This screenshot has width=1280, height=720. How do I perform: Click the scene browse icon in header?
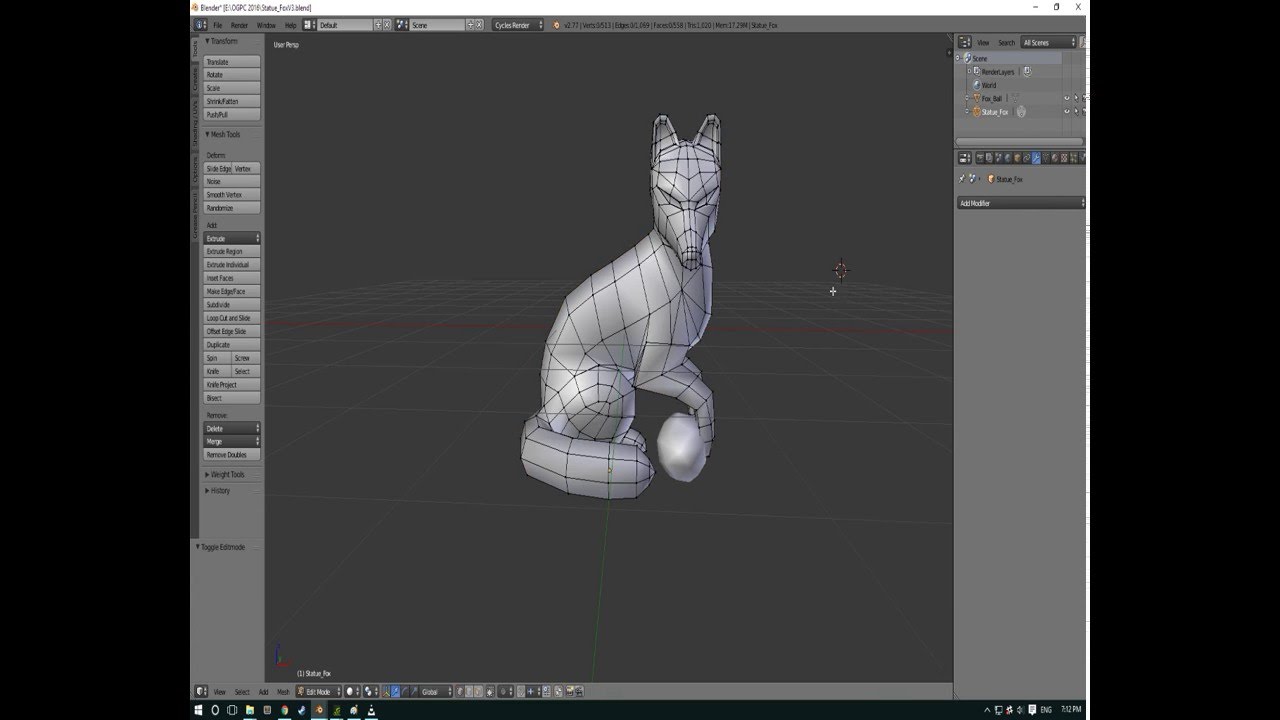pyautogui.click(x=402, y=25)
